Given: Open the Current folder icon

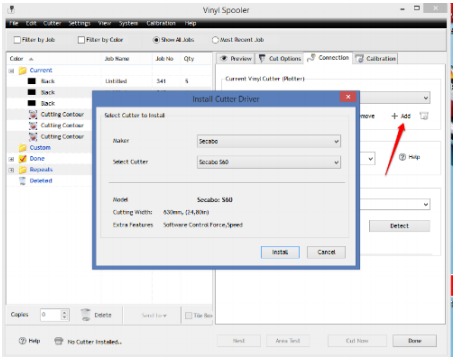Looking at the screenshot, I should click(x=22, y=70).
